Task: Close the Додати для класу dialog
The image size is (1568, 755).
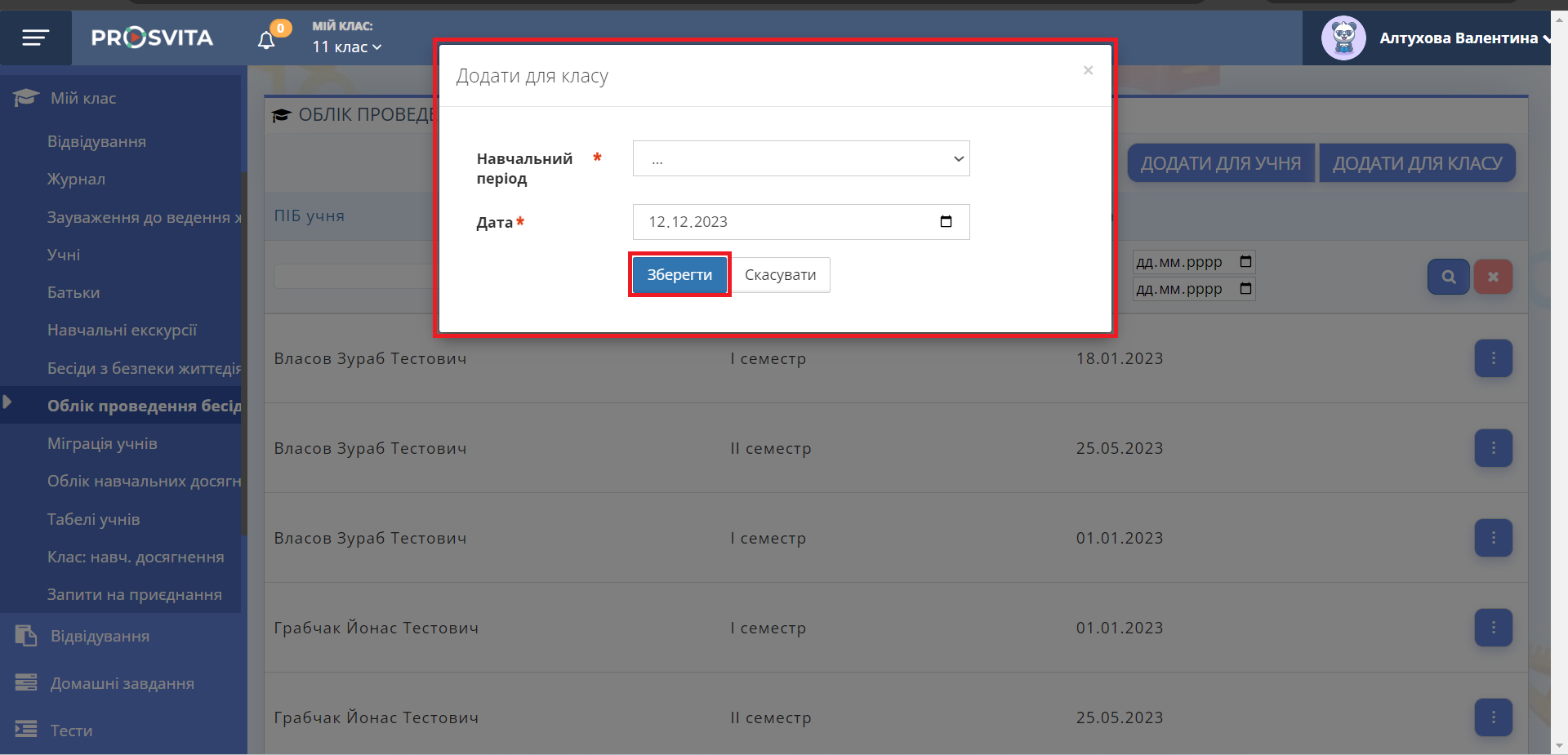Action: tap(1088, 71)
